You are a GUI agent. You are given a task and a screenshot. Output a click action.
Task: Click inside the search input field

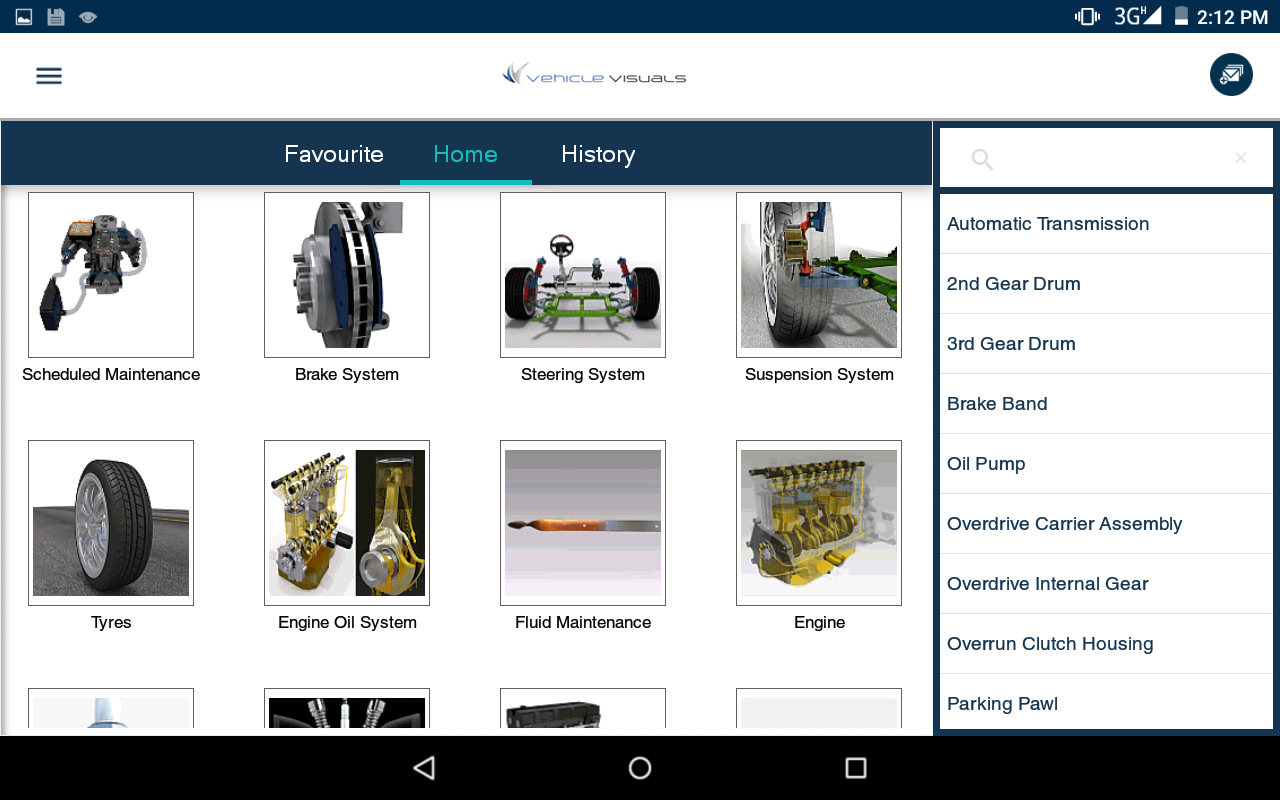tap(1106, 158)
